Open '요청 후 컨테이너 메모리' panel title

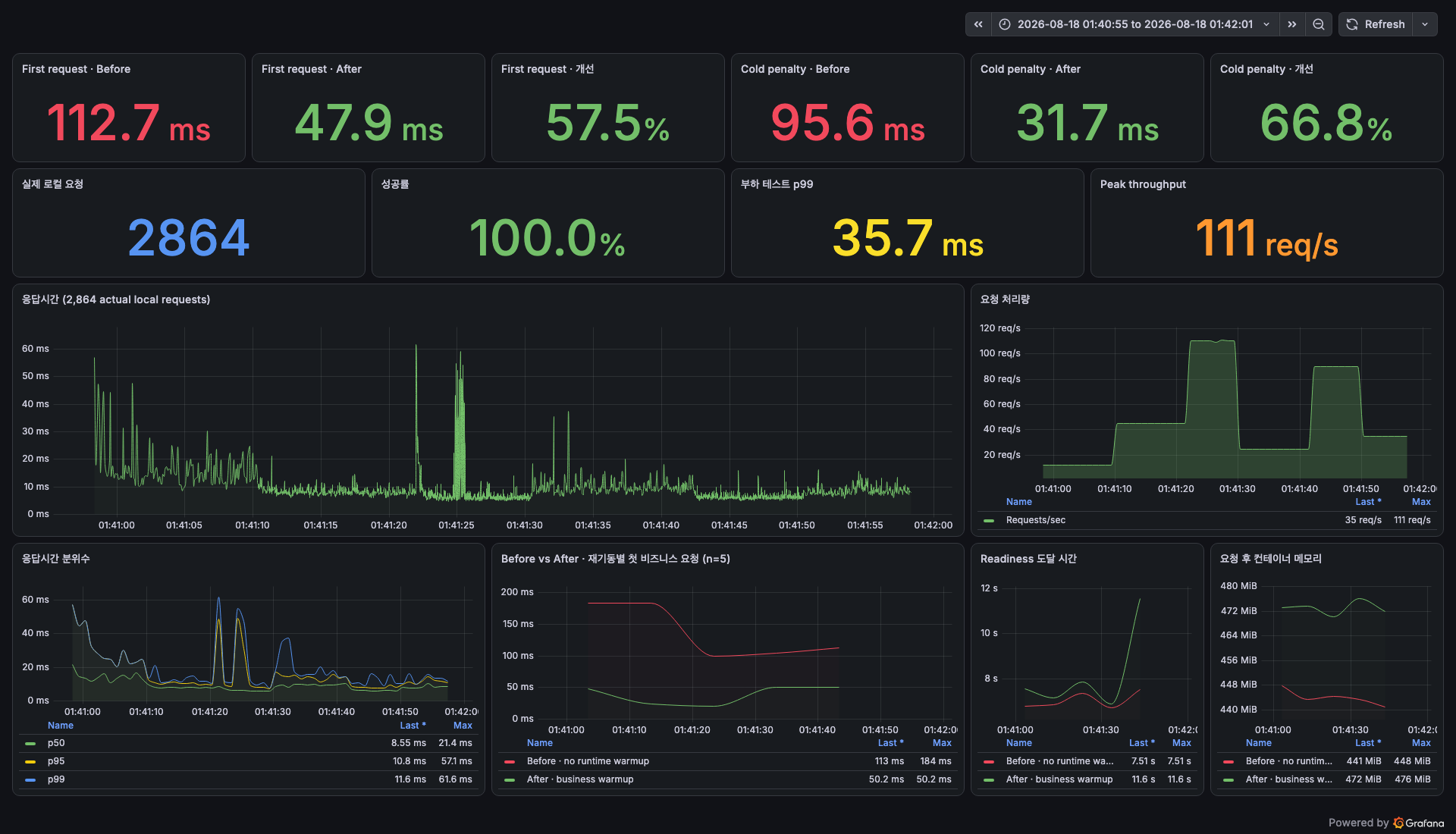pyautogui.click(x=1270, y=559)
